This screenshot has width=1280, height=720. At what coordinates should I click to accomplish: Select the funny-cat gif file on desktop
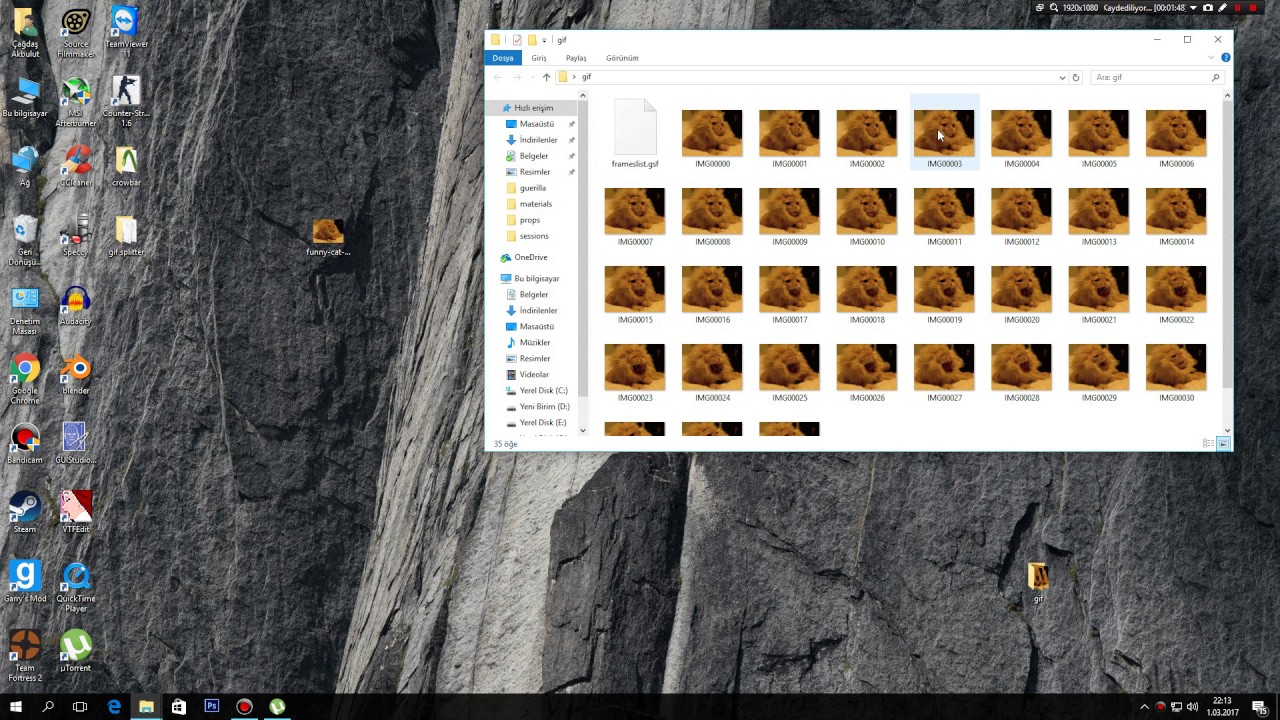[x=328, y=238]
